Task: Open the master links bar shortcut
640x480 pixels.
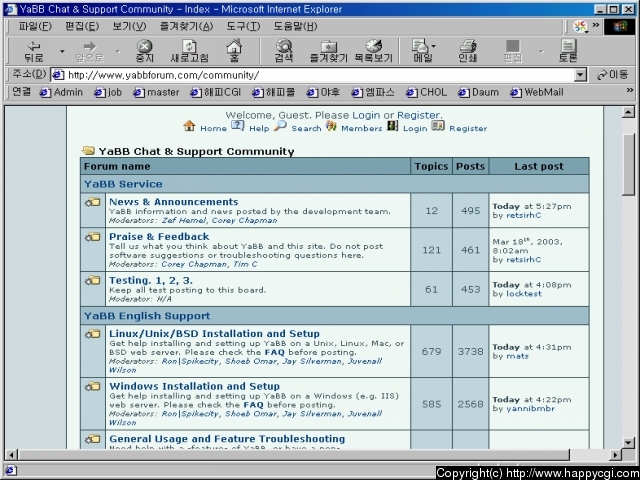Action: coord(156,93)
